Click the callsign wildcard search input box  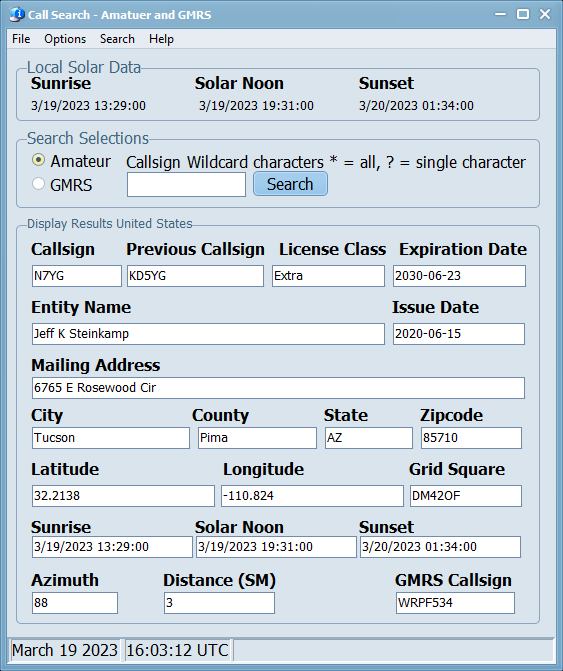[186, 184]
